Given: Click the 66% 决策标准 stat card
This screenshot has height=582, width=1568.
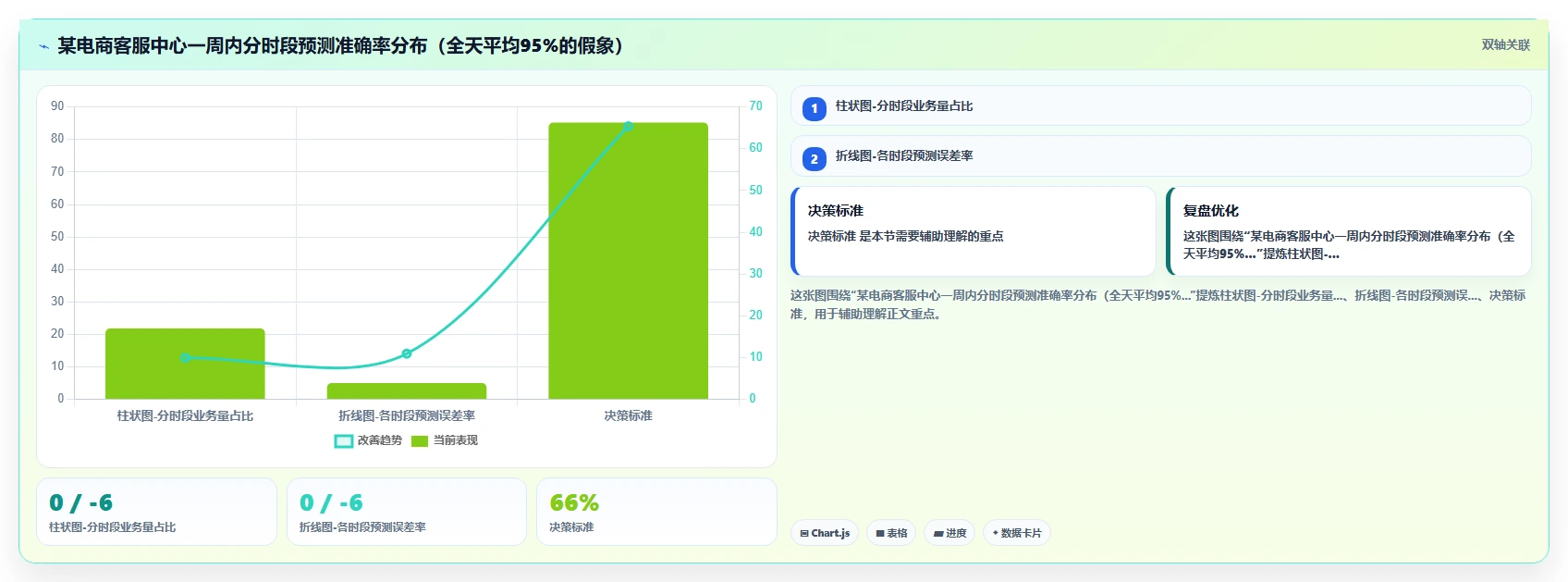Looking at the screenshot, I should coord(656,512).
